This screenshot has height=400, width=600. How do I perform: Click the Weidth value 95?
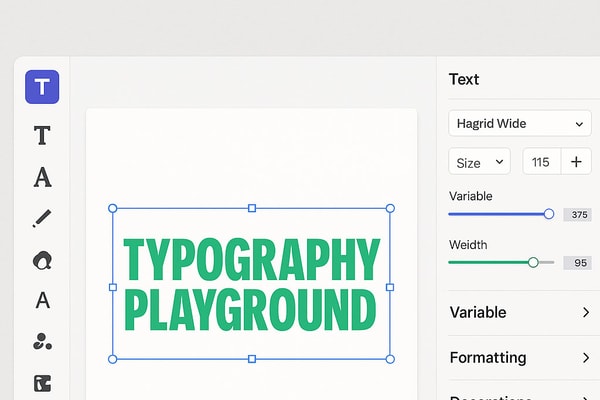tap(578, 263)
